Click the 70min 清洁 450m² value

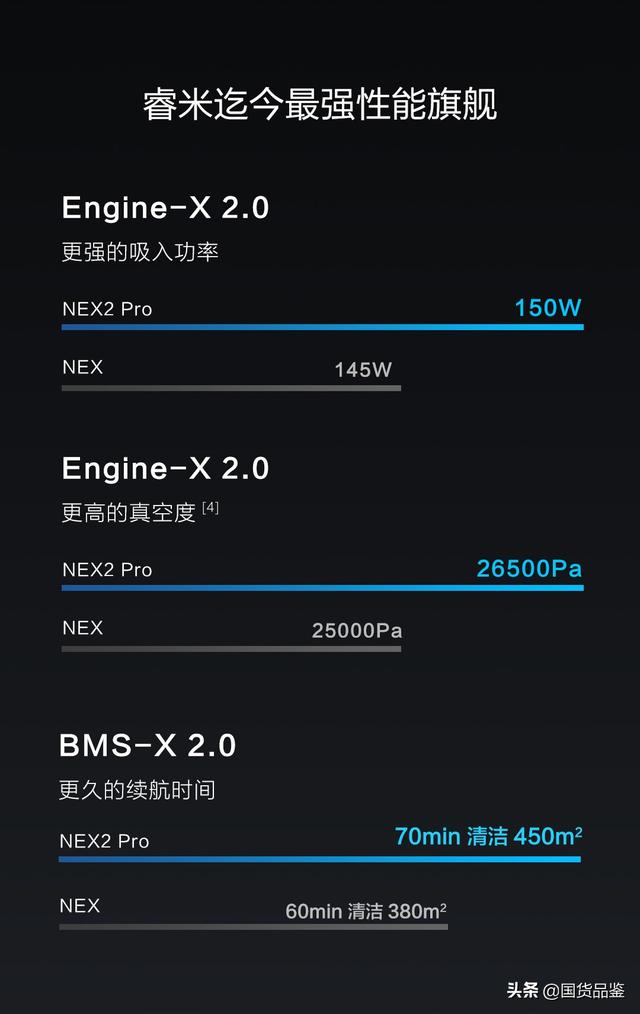489,836
